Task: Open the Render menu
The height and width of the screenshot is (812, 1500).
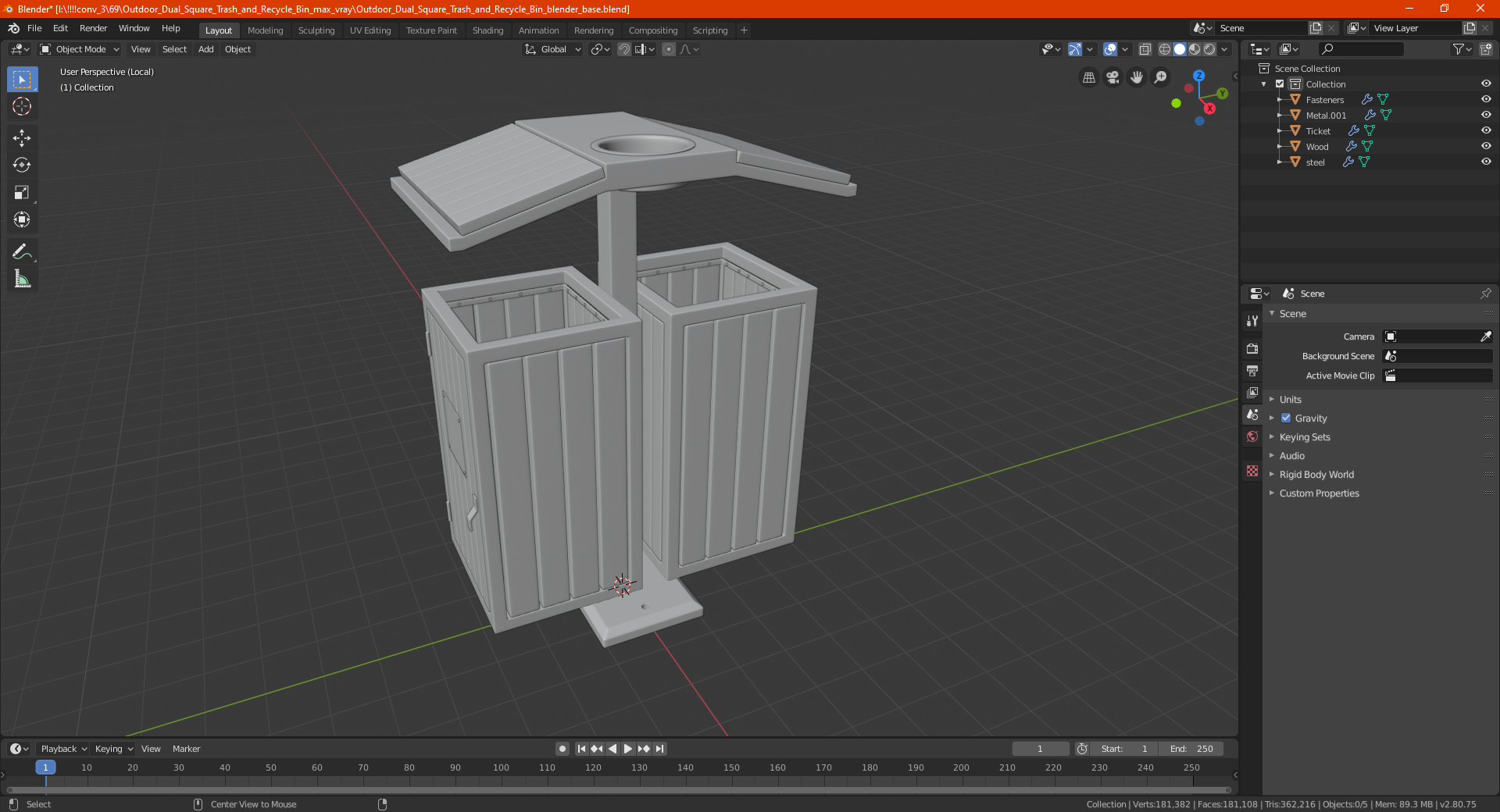Action: 93,28
